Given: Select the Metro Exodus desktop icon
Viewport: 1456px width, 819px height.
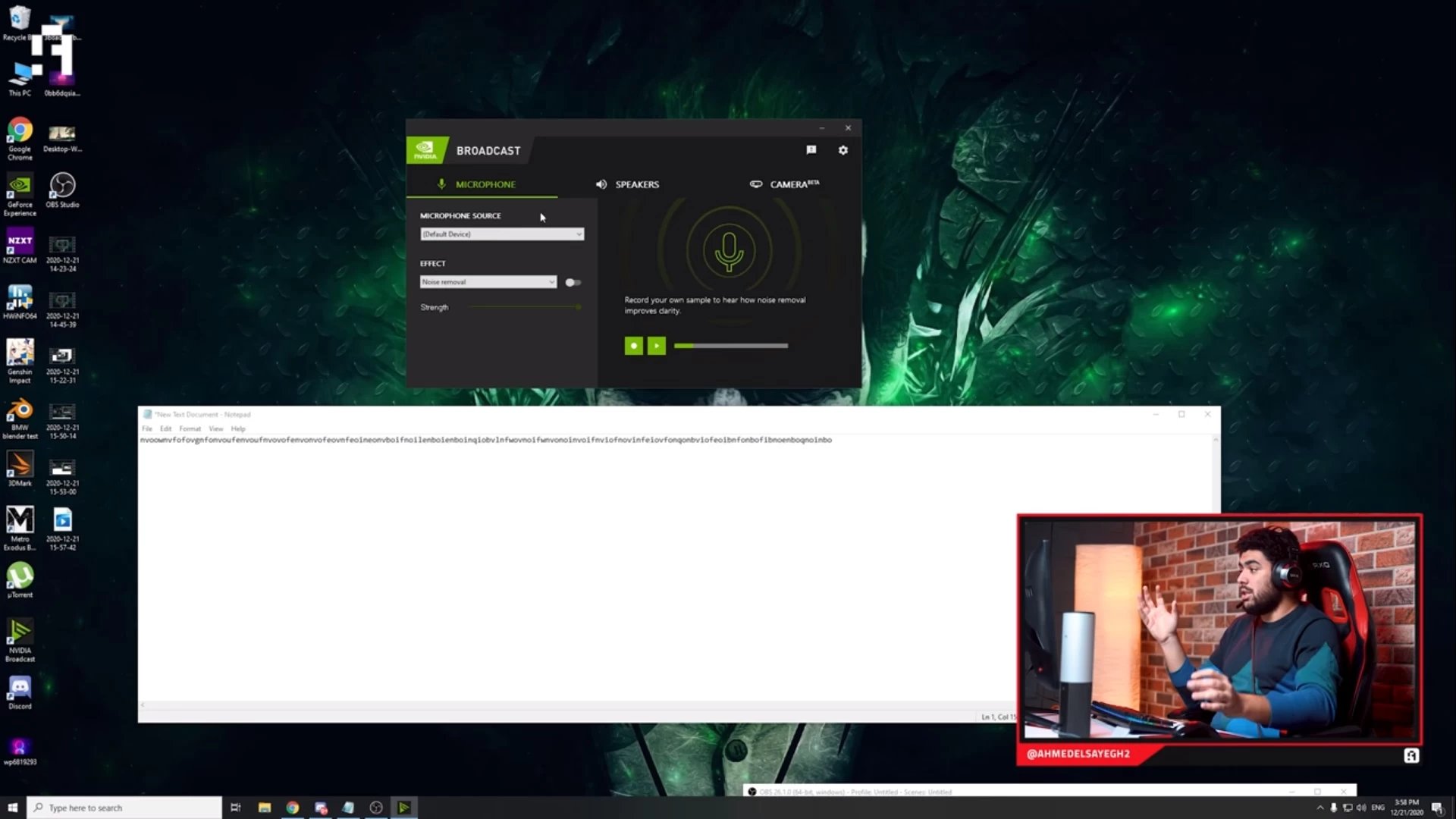Looking at the screenshot, I should pyautogui.click(x=20, y=529).
